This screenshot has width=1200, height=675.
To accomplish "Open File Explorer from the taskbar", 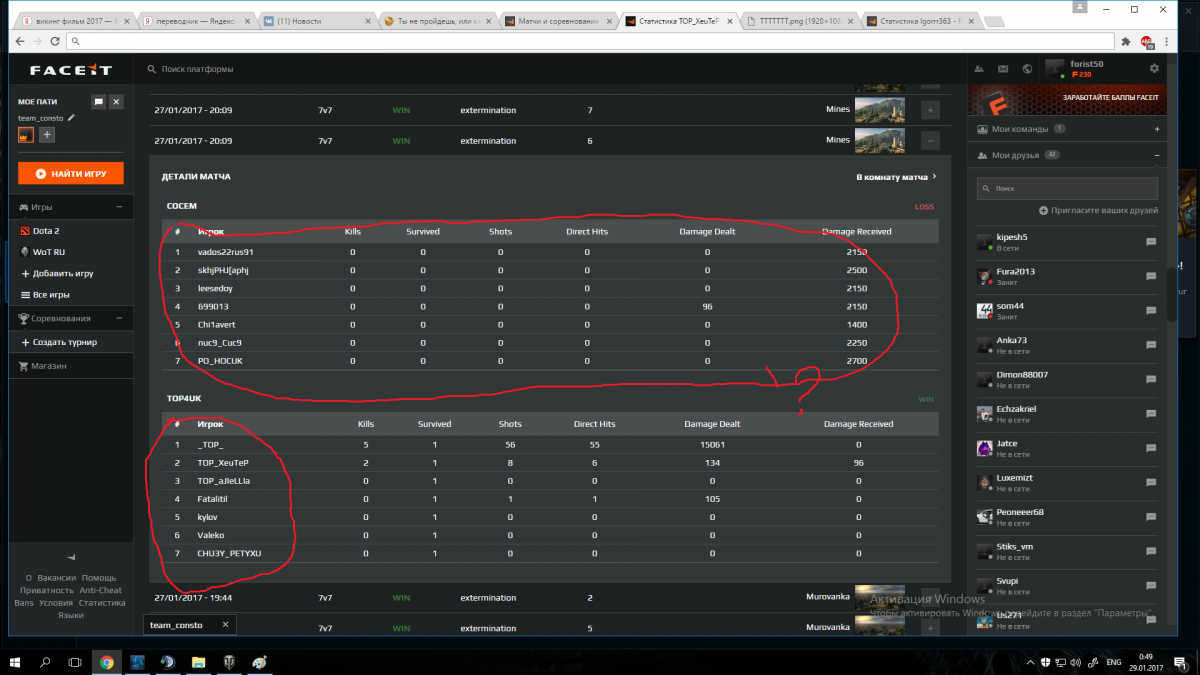I will (x=198, y=662).
